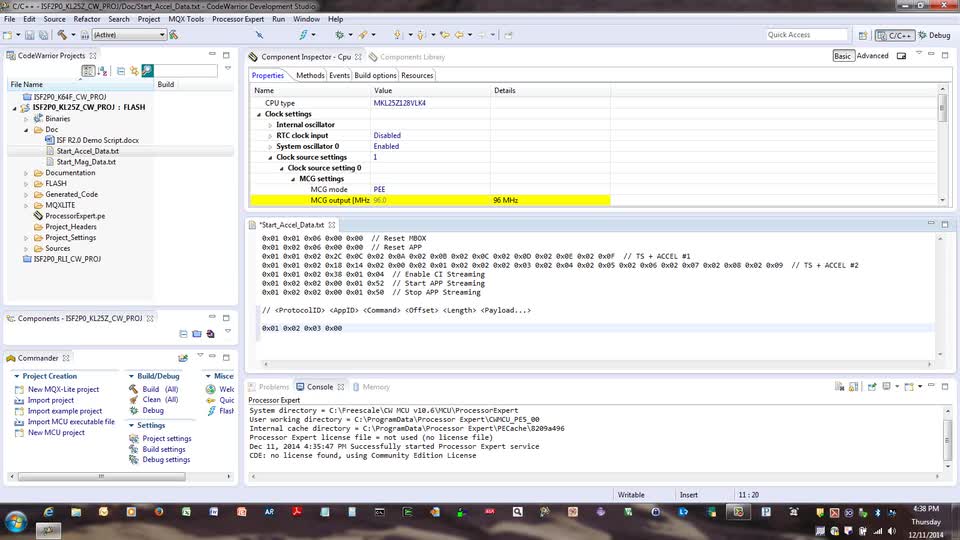Switch to the Build options tab
This screenshot has width=960, height=540.
tap(375, 75)
